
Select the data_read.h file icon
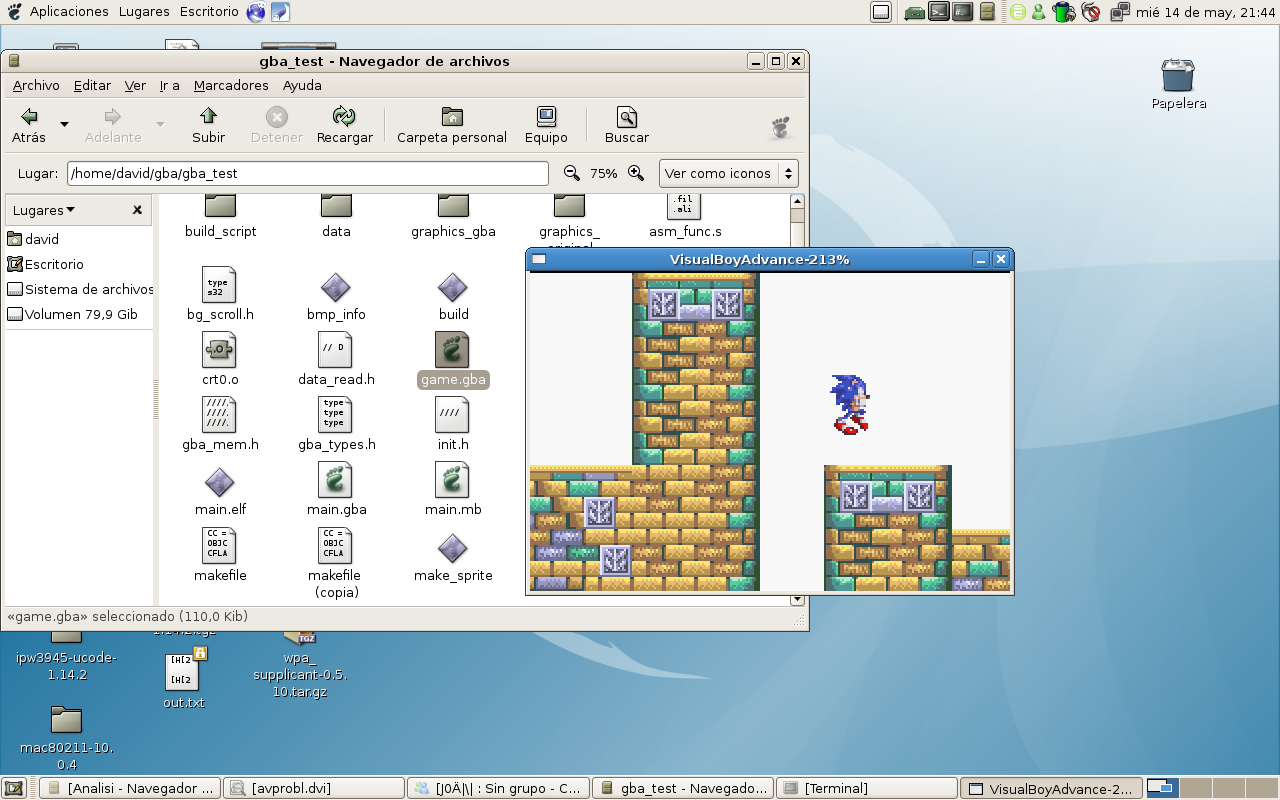click(x=335, y=350)
